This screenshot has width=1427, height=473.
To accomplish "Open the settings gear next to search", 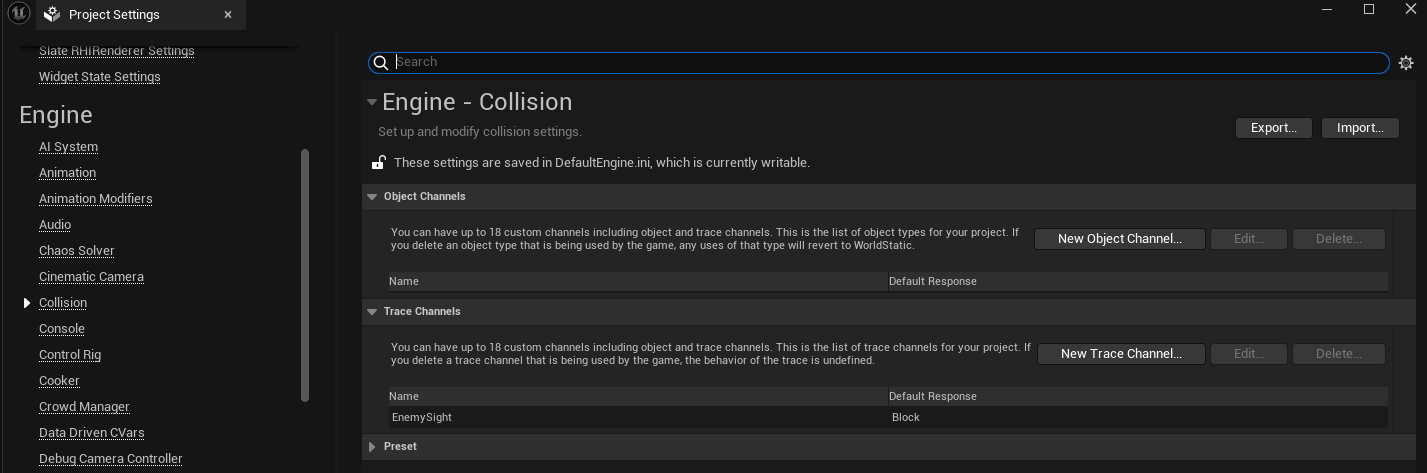I will point(1406,63).
